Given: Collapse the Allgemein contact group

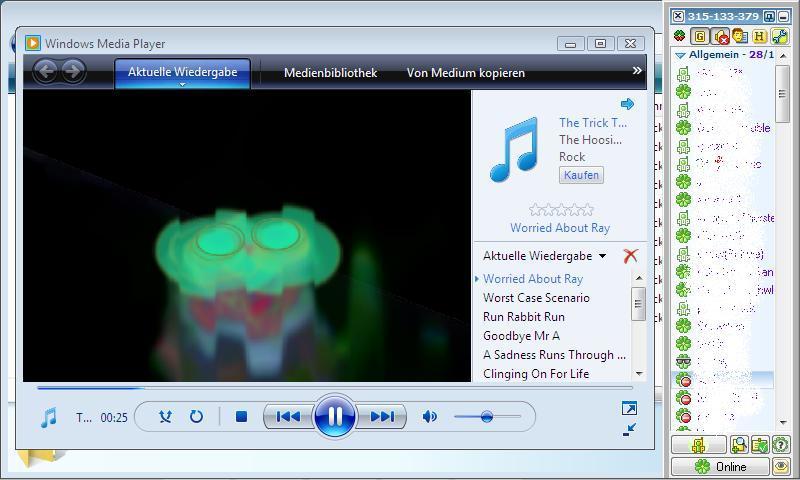Looking at the screenshot, I should (680, 55).
